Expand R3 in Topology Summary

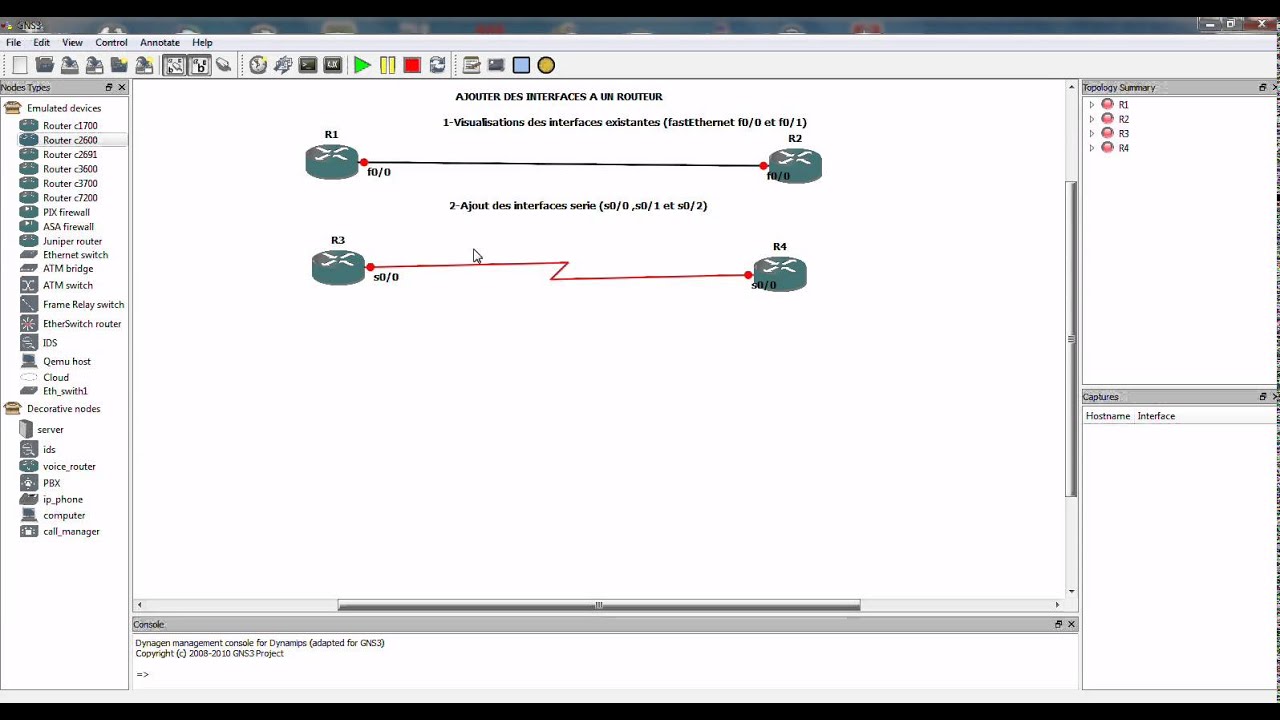pyautogui.click(x=1092, y=134)
